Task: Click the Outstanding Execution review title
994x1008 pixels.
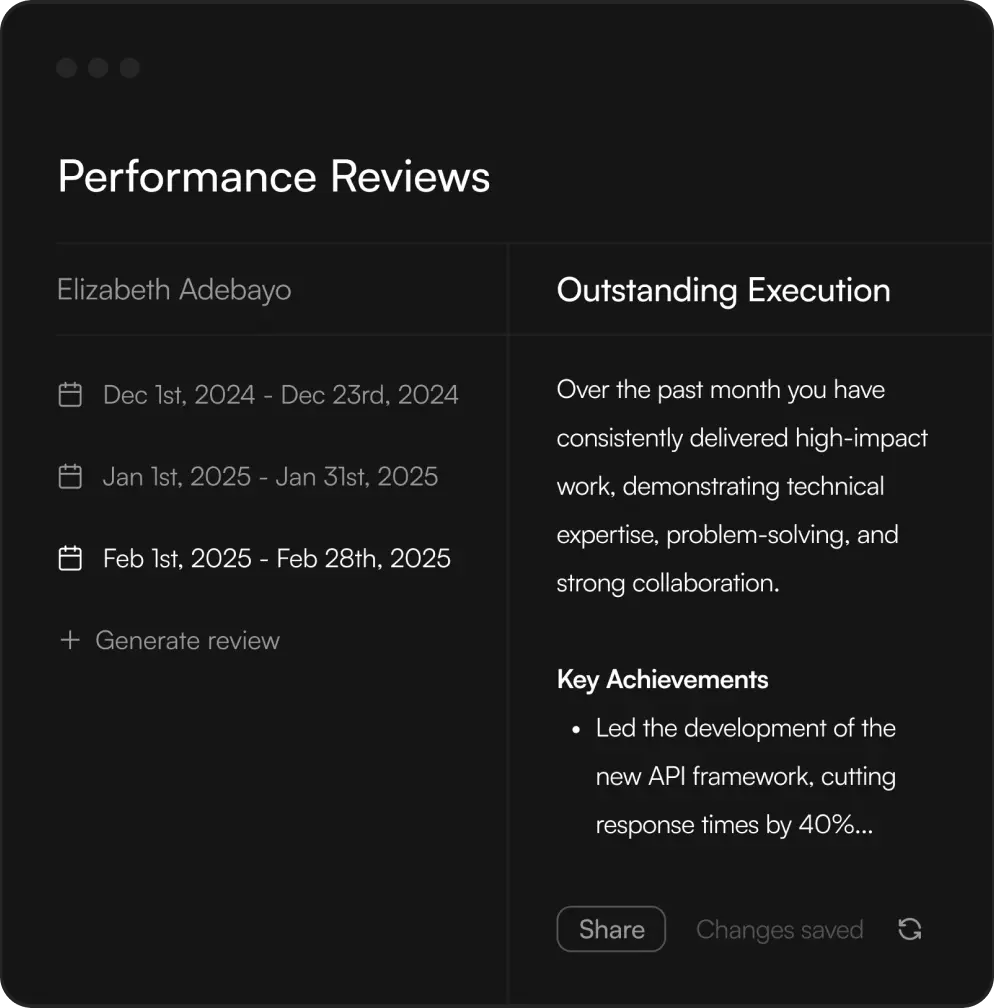Action: (723, 290)
